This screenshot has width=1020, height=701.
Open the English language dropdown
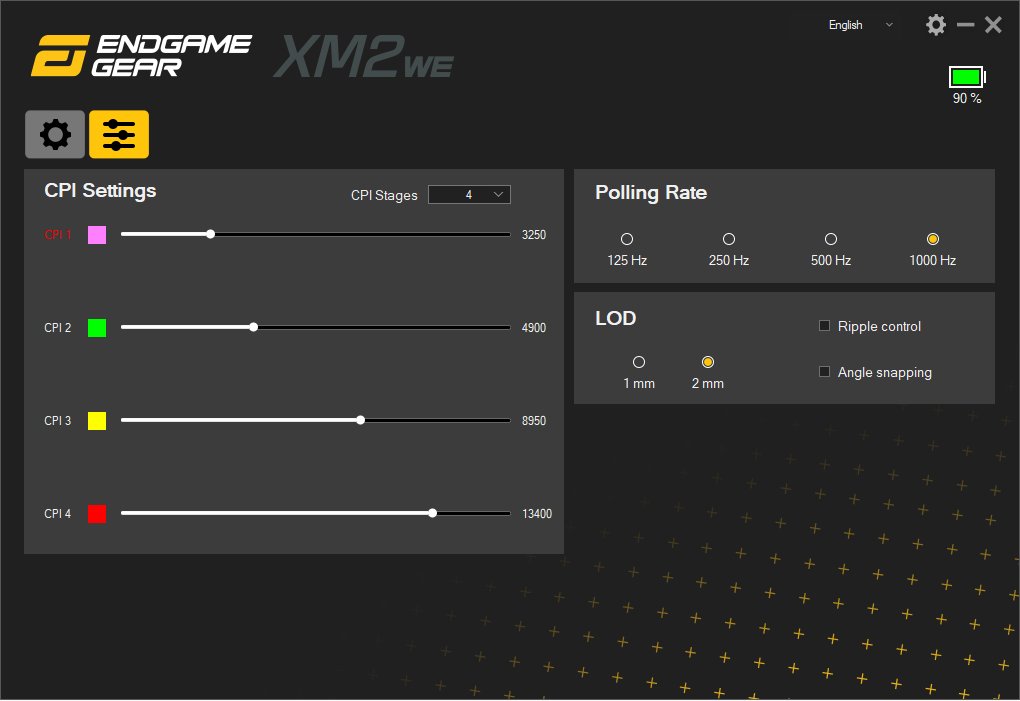point(859,25)
